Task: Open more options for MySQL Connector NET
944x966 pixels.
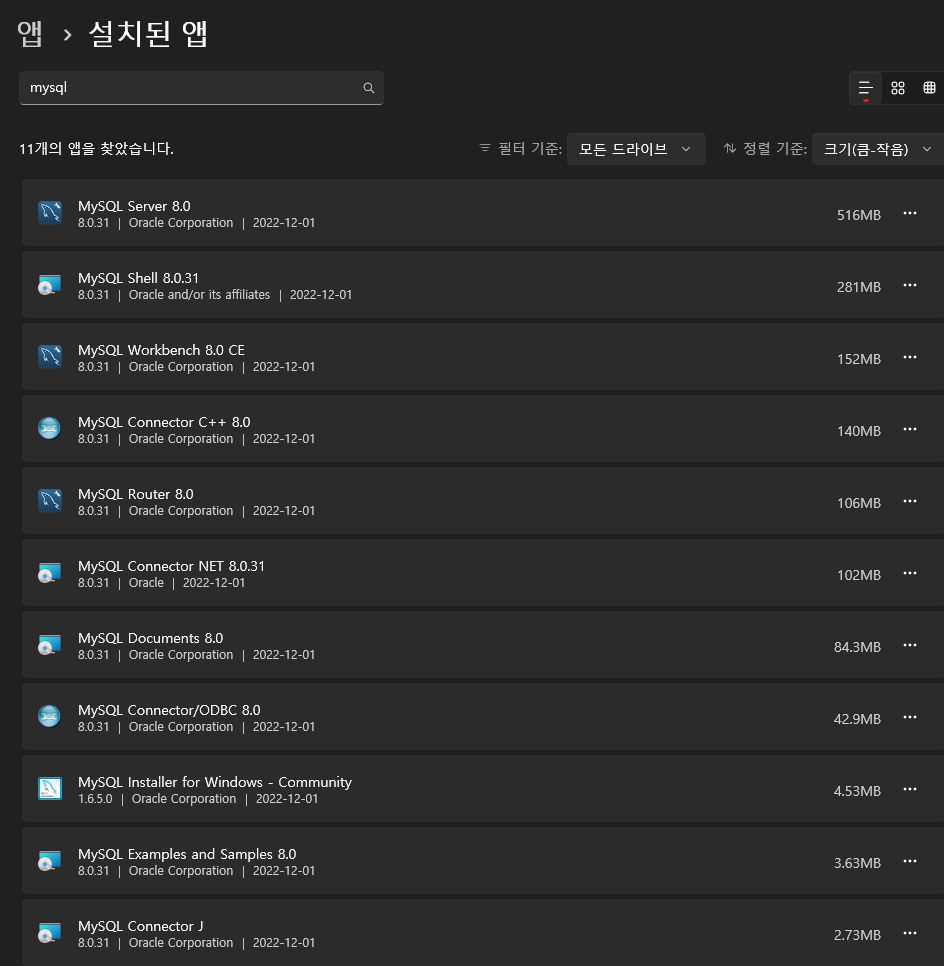Action: pyautogui.click(x=909, y=574)
